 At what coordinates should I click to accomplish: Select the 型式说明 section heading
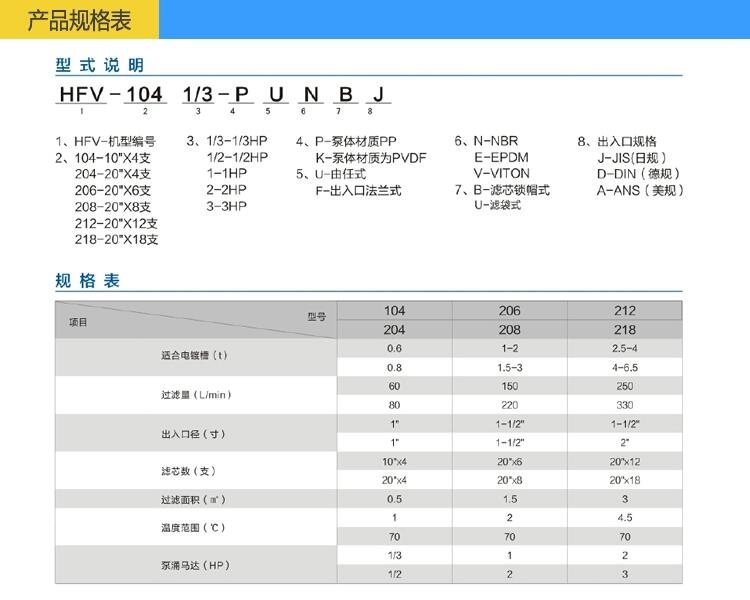point(99,66)
